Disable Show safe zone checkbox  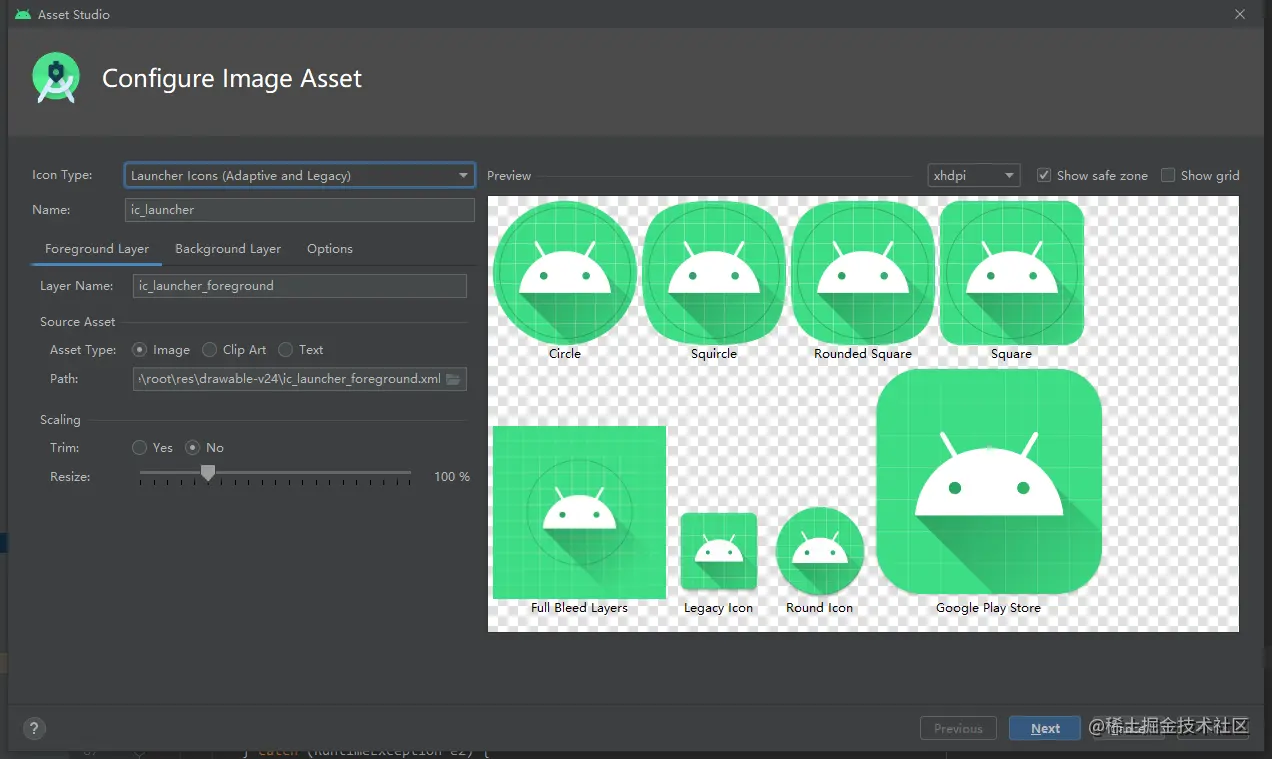point(1044,175)
